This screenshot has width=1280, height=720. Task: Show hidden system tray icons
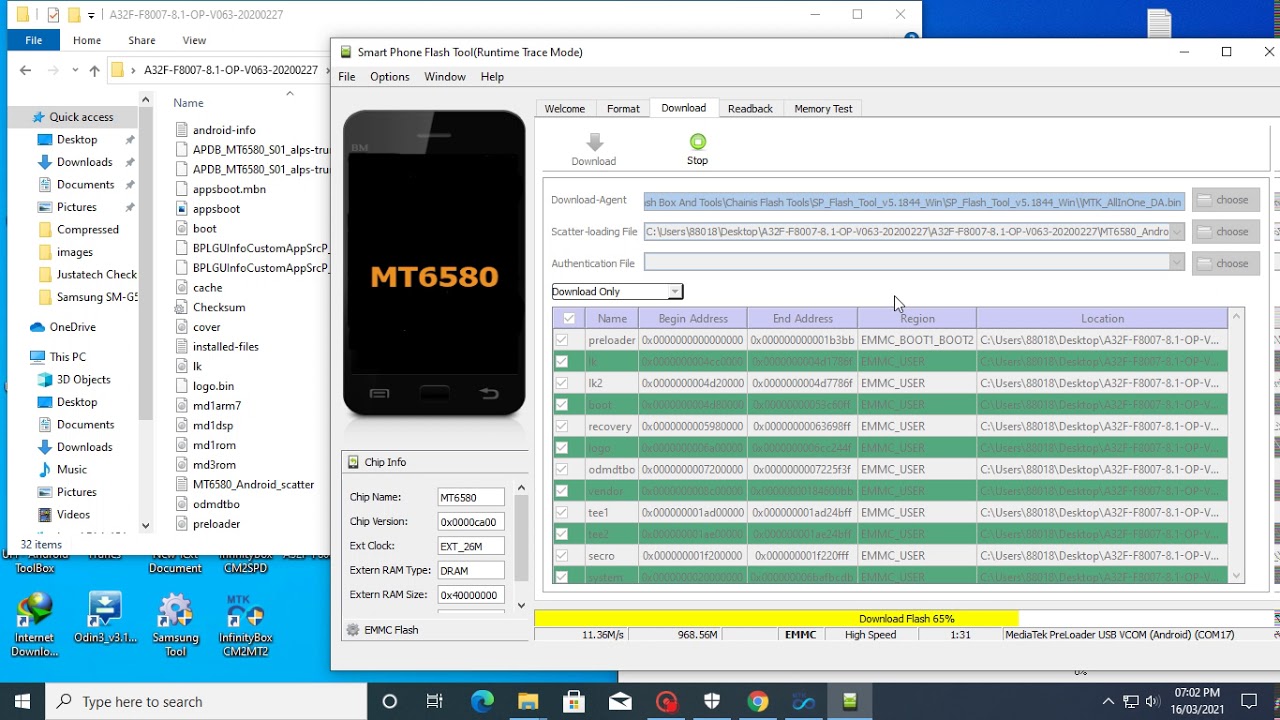(1108, 702)
